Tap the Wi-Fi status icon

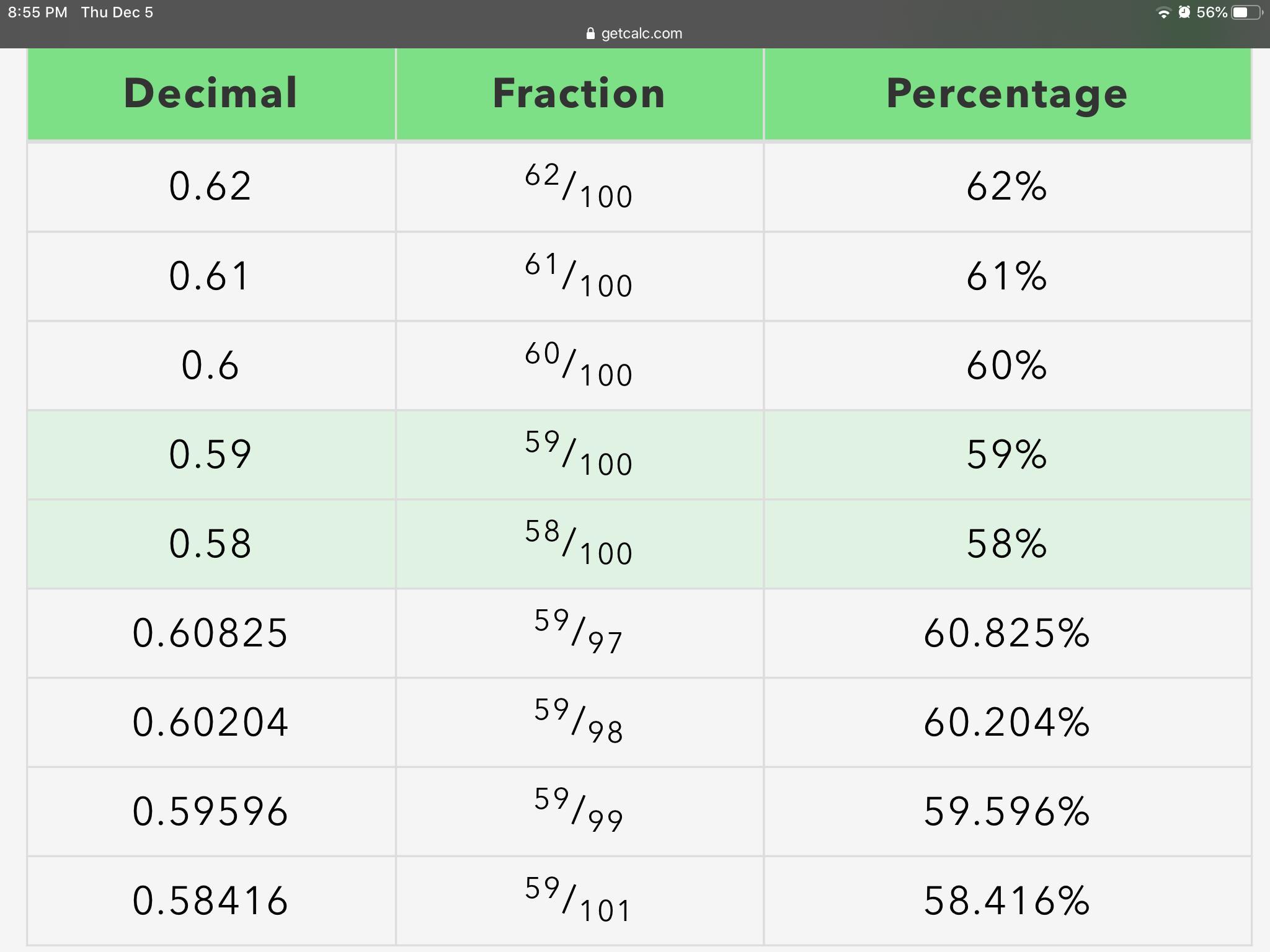(1163, 13)
